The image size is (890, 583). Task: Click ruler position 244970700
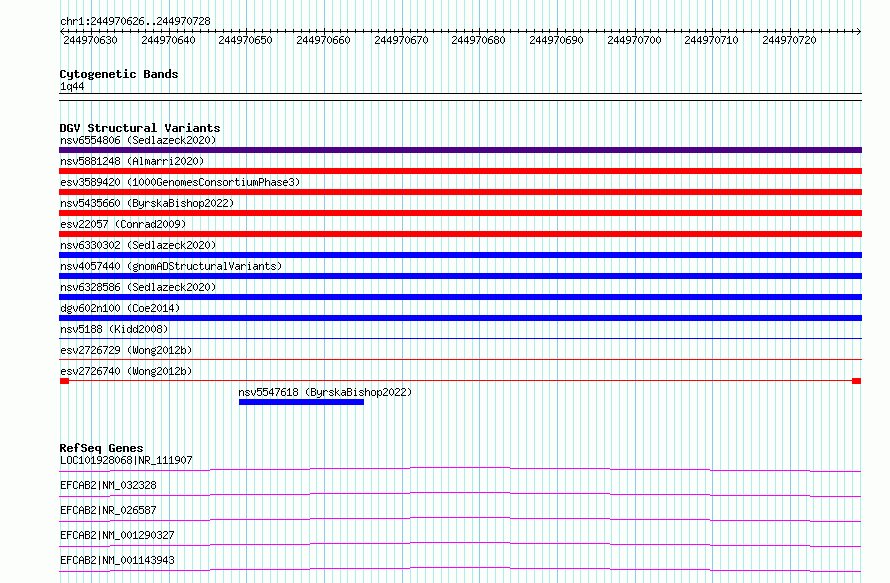pos(634,40)
